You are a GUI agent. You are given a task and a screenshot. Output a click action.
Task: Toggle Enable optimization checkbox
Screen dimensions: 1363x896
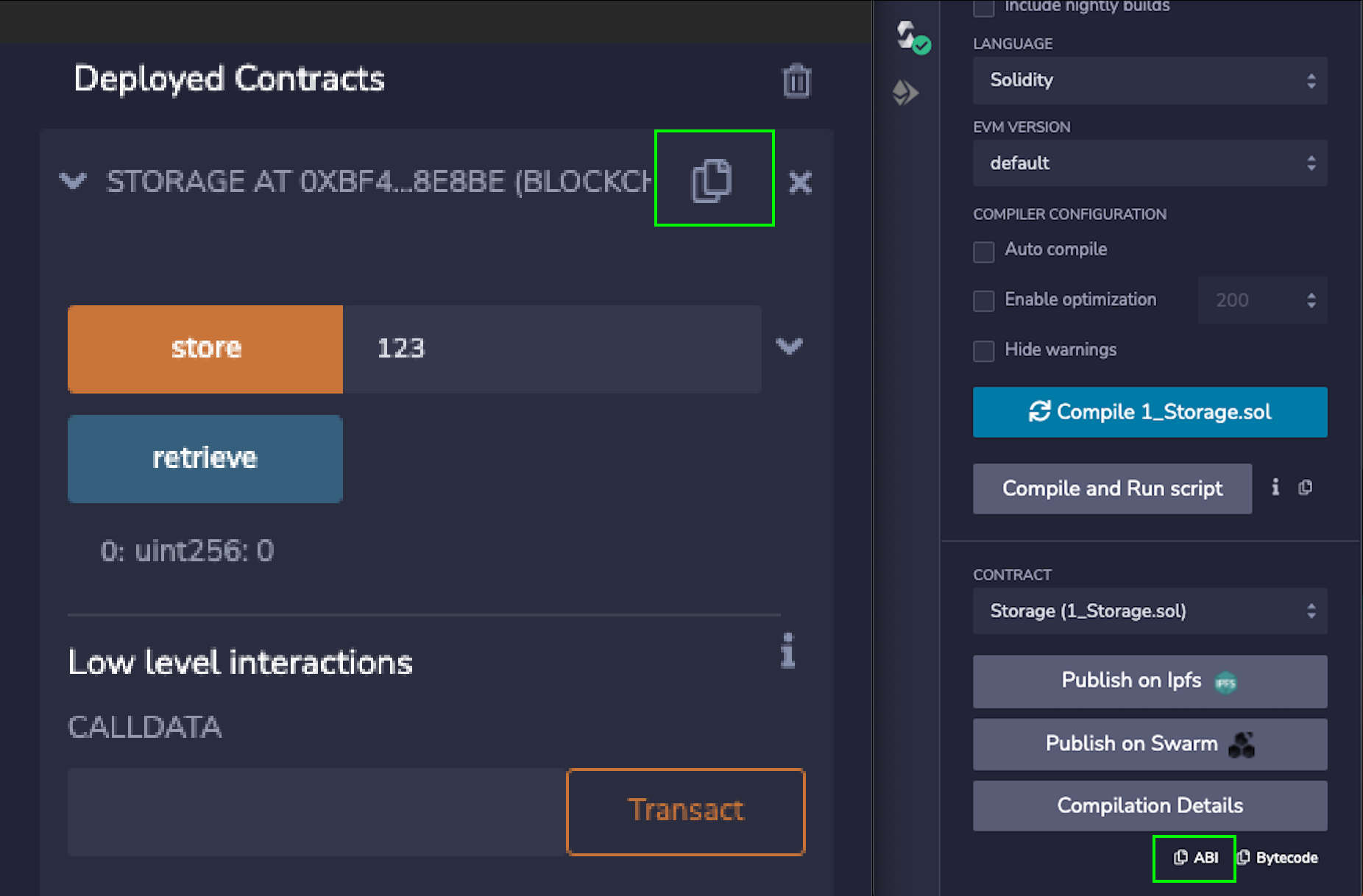(984, 301)
